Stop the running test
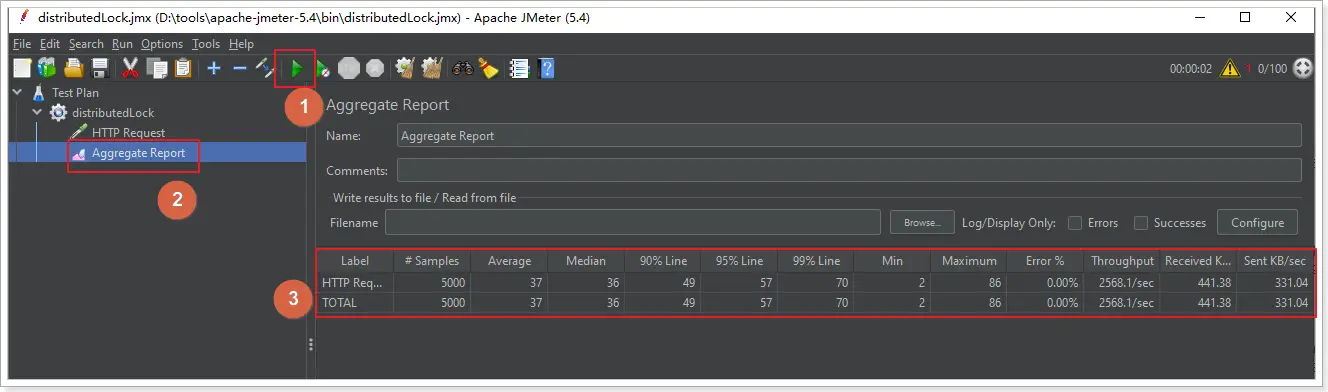Screen dimensions: 1328x392 [348, 68]
